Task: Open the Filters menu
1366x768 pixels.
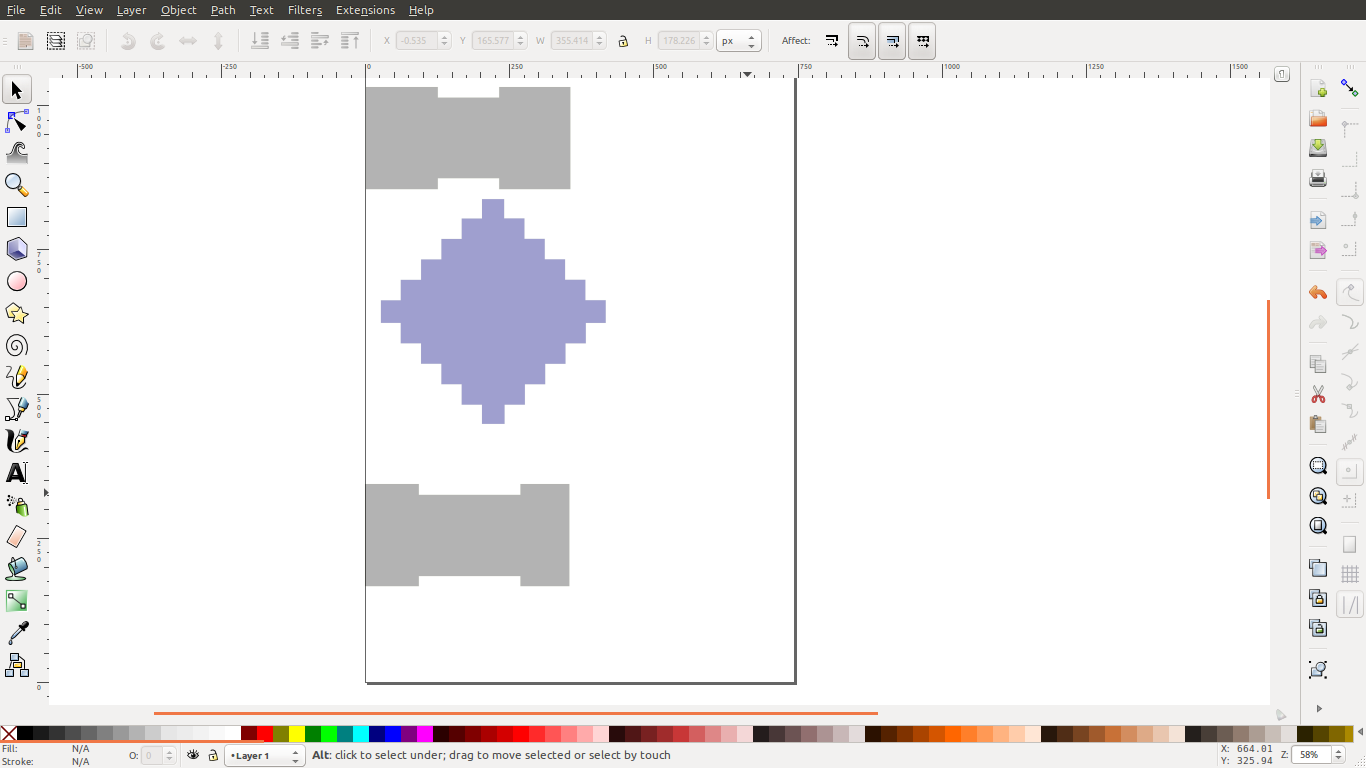Action: [x=305, y=10]
